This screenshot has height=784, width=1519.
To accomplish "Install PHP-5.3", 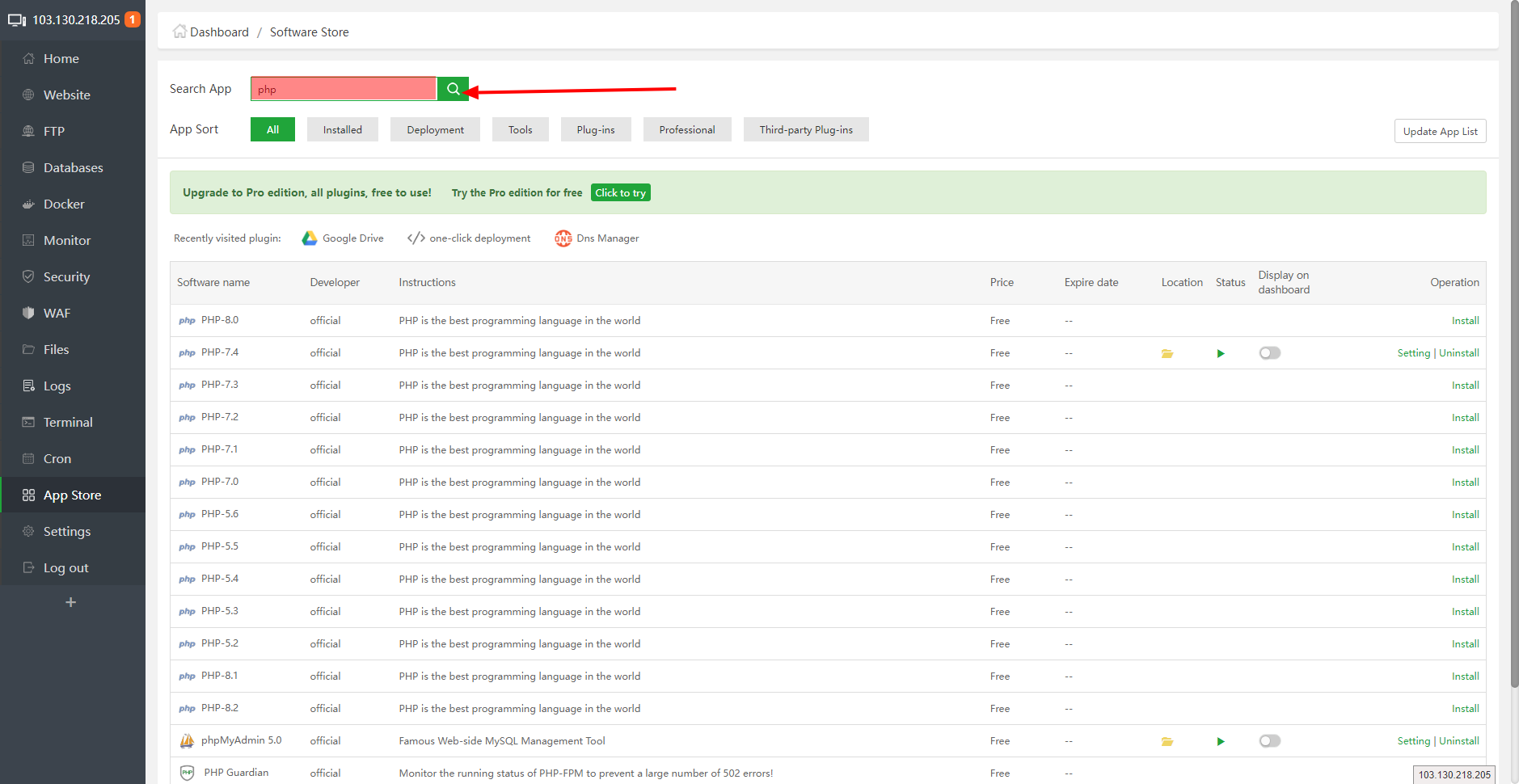I will tap(1465, 612).
